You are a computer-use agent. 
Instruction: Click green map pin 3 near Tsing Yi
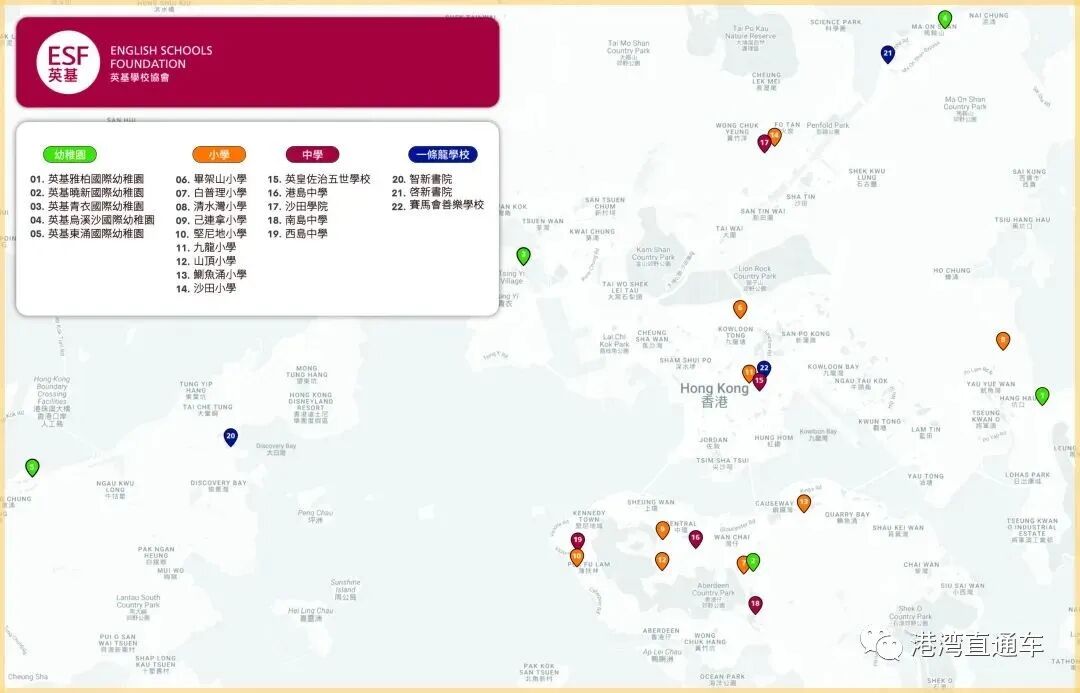tap(523, 256)
